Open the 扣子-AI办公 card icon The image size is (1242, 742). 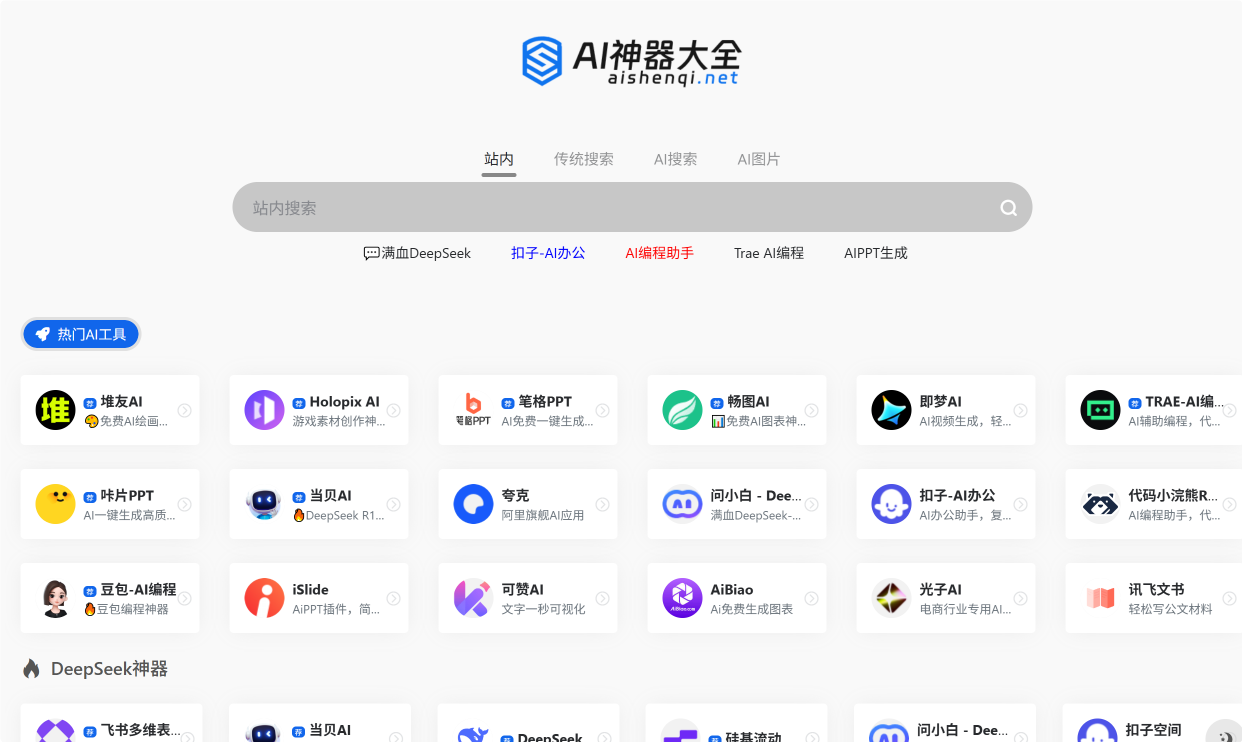click(892, 504)
